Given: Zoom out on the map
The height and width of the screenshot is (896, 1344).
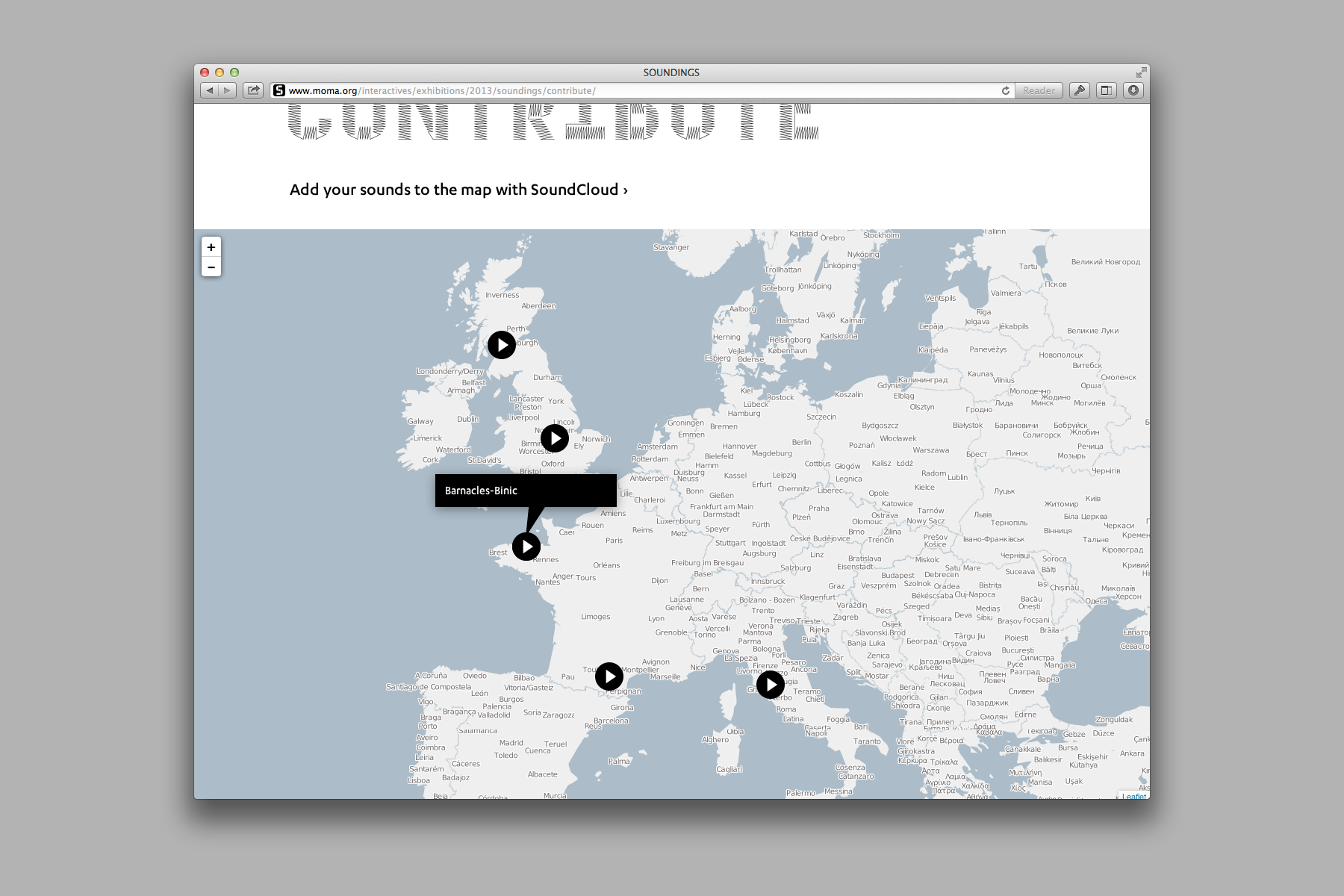Looking at the screenshot, I should pyautogui.click(x=211, y=267).
